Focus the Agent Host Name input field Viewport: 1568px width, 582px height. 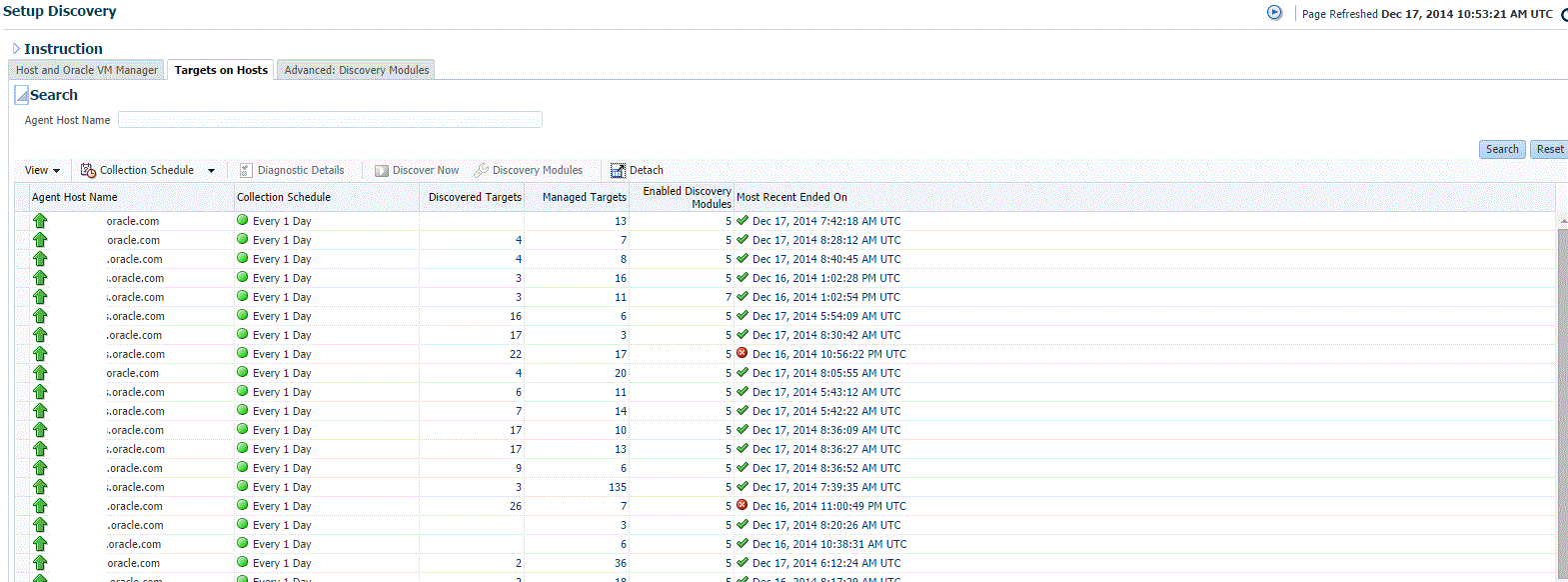tap(330, 120)
